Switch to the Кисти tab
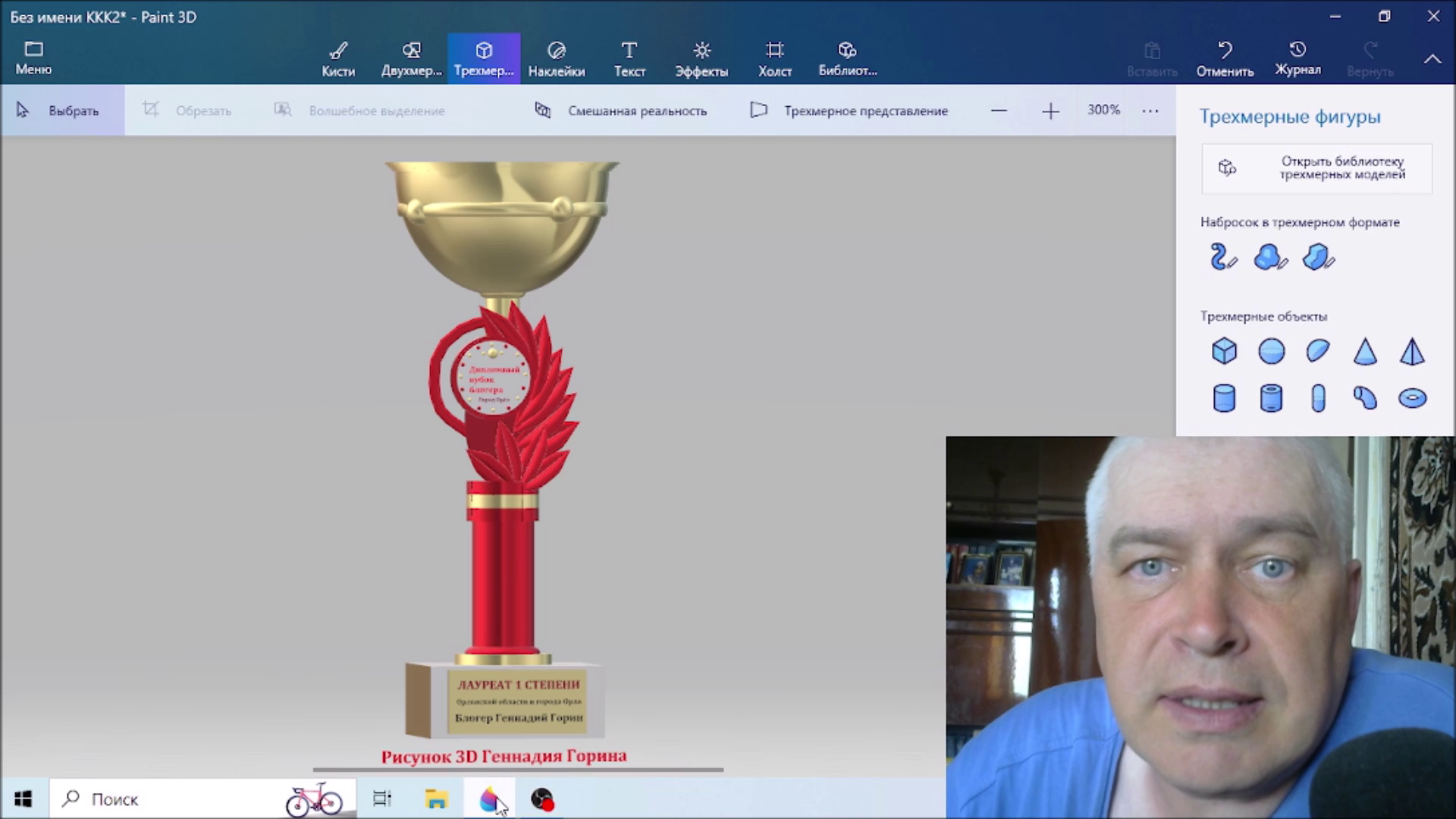1456x819 pixels. click(338, 58)
